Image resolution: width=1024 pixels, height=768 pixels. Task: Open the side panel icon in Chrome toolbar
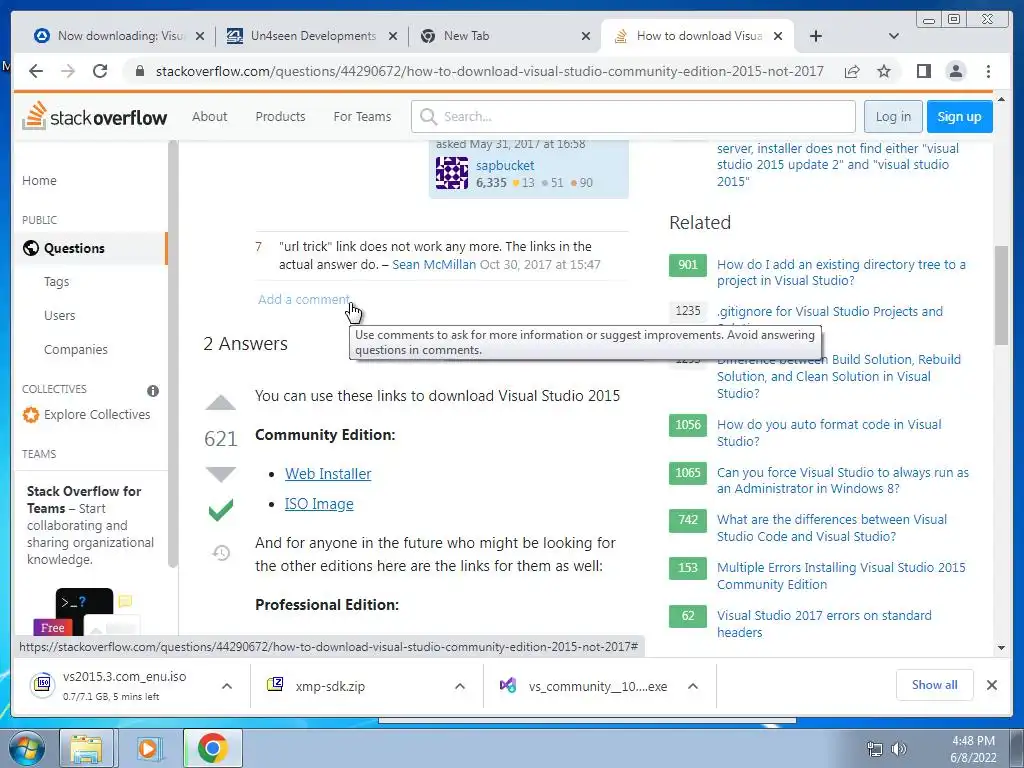(923, 71)
